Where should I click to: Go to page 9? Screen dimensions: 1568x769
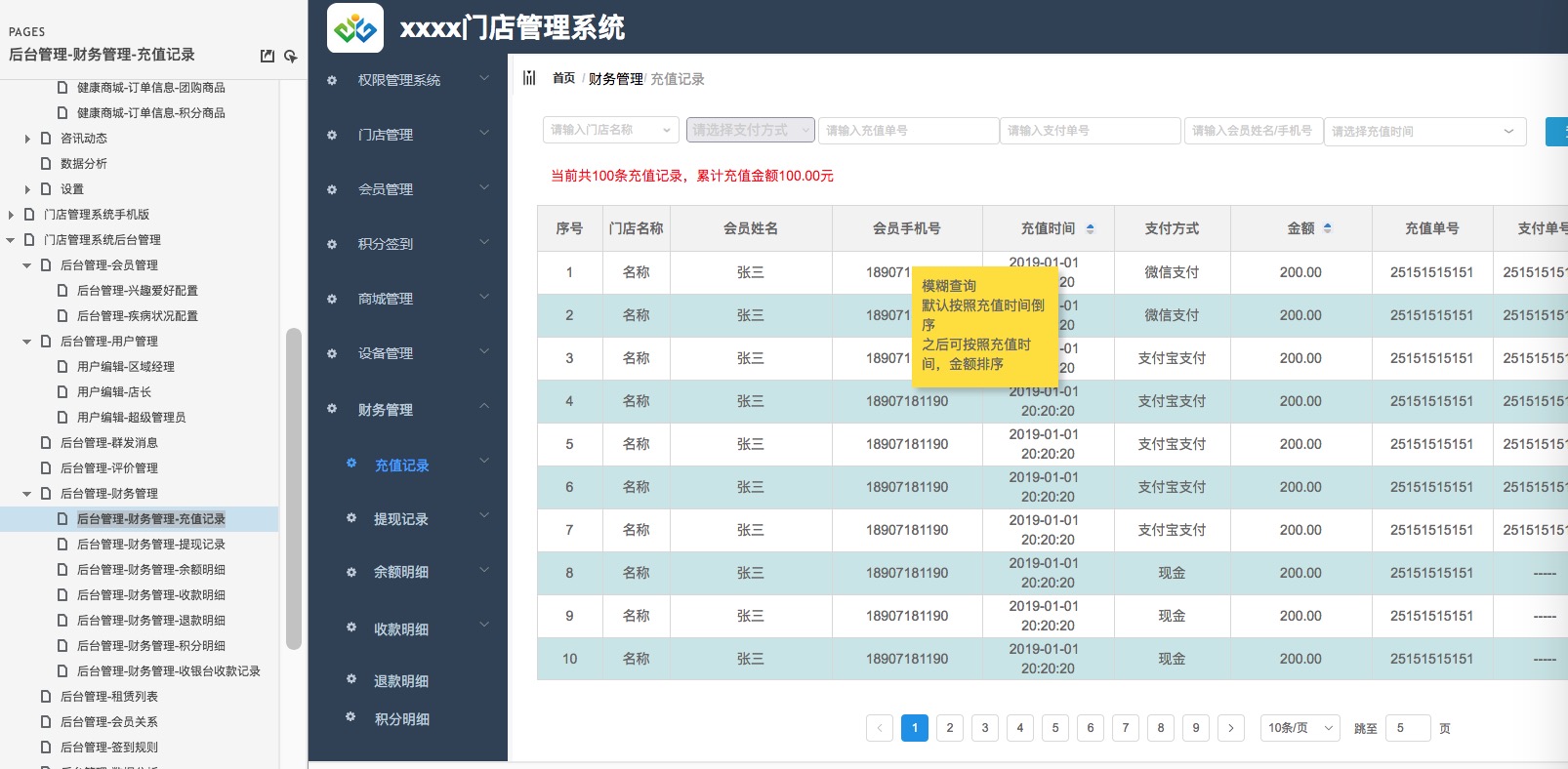(x=1196, y=728)
